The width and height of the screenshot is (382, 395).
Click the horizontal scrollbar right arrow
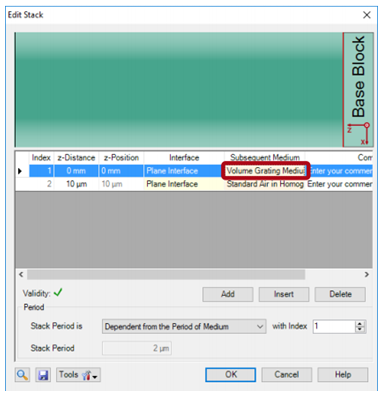point(367,275)
